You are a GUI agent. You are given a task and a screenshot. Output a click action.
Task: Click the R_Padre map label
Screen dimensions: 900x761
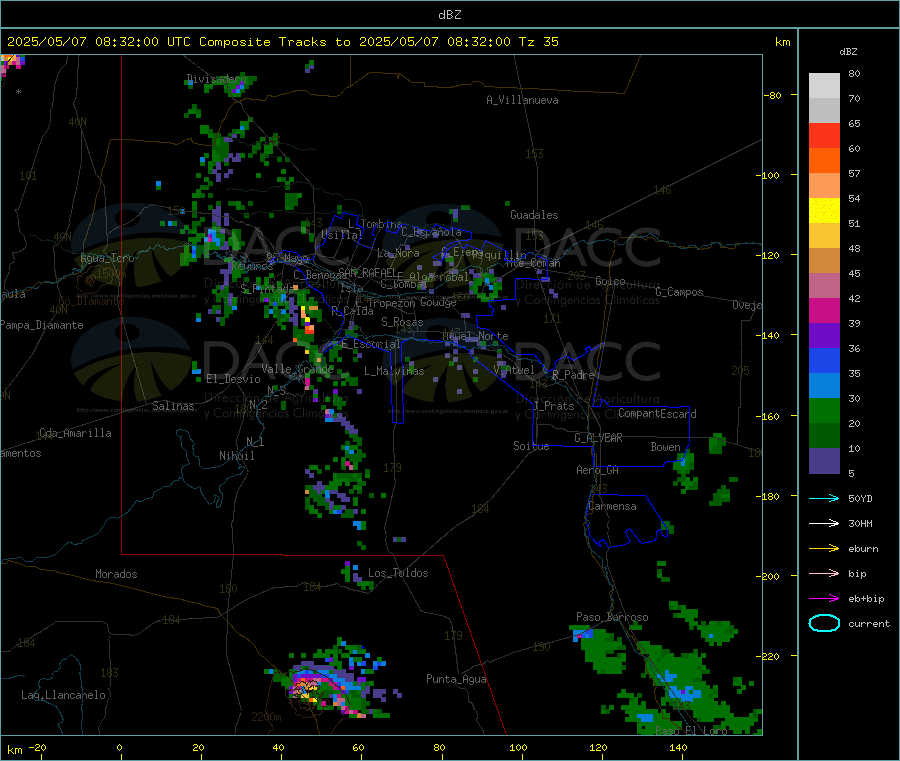coord(573,375)
